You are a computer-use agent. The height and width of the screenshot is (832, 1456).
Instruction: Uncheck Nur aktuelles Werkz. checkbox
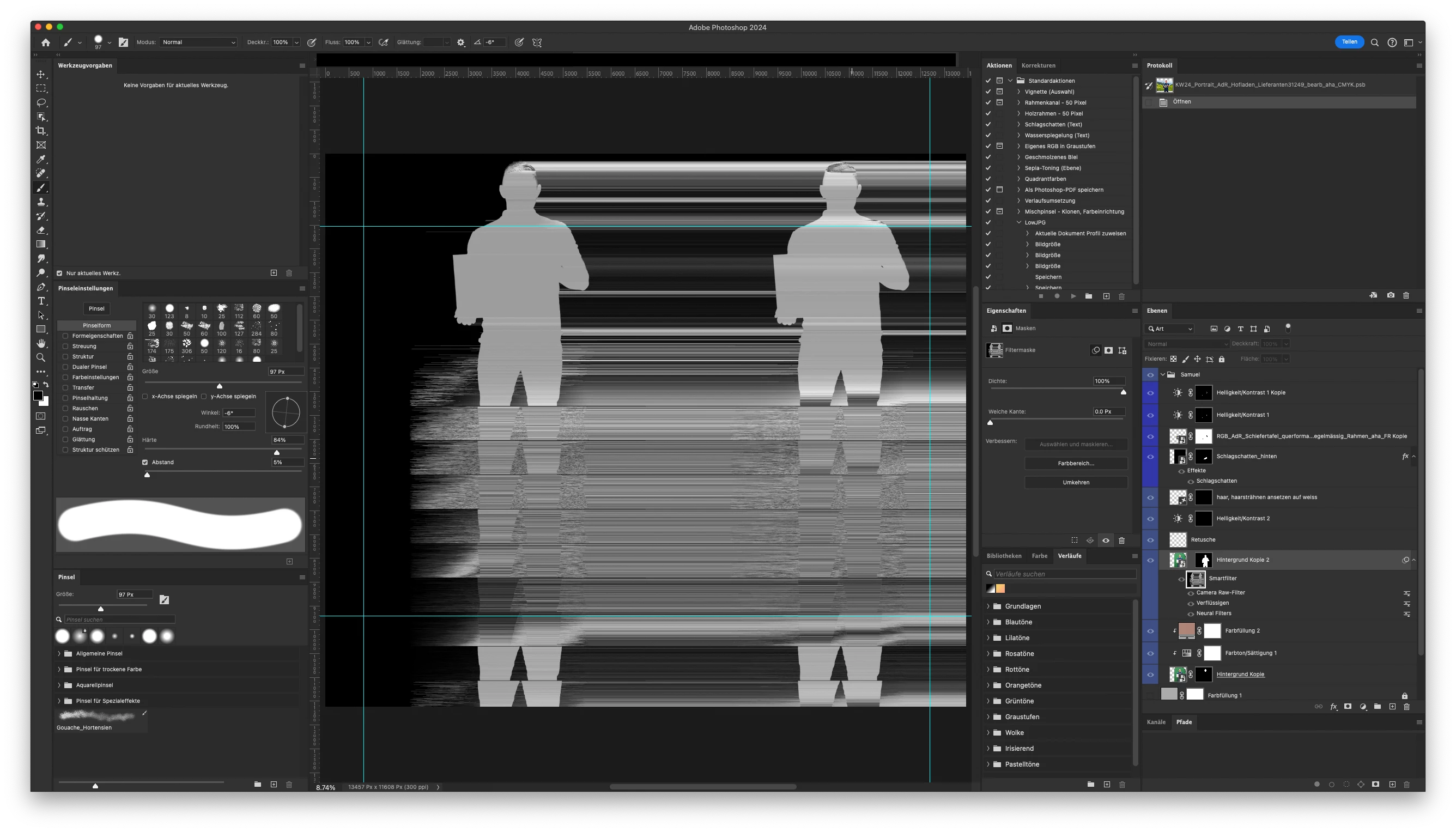[x=59, y=273]
